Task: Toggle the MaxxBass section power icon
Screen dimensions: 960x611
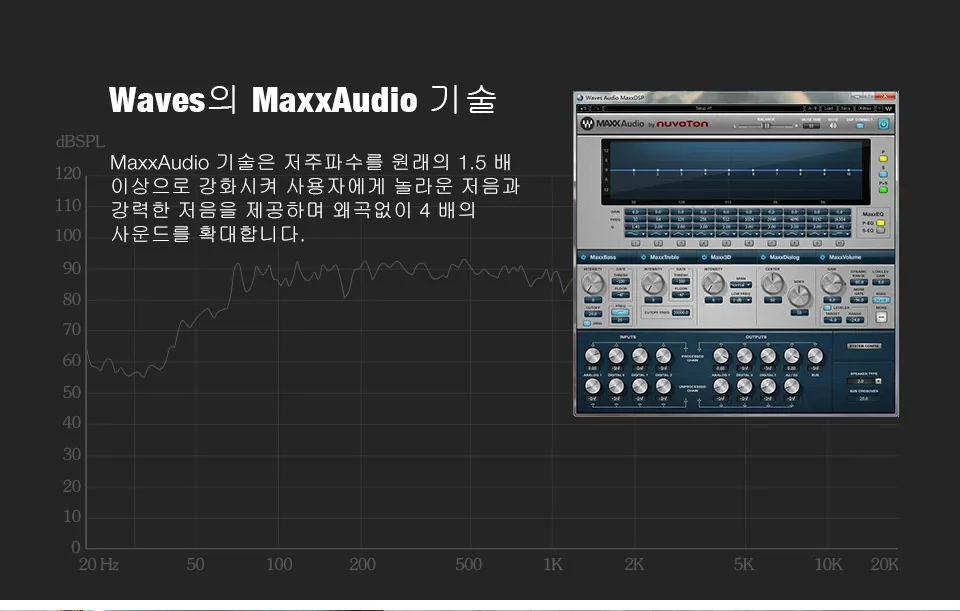Action: [x=583, y=257]
